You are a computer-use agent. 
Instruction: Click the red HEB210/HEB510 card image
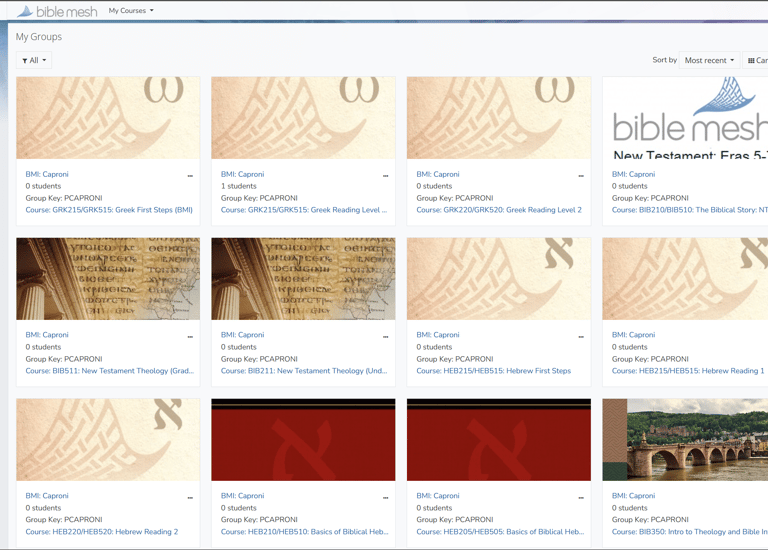click(303, 439)
